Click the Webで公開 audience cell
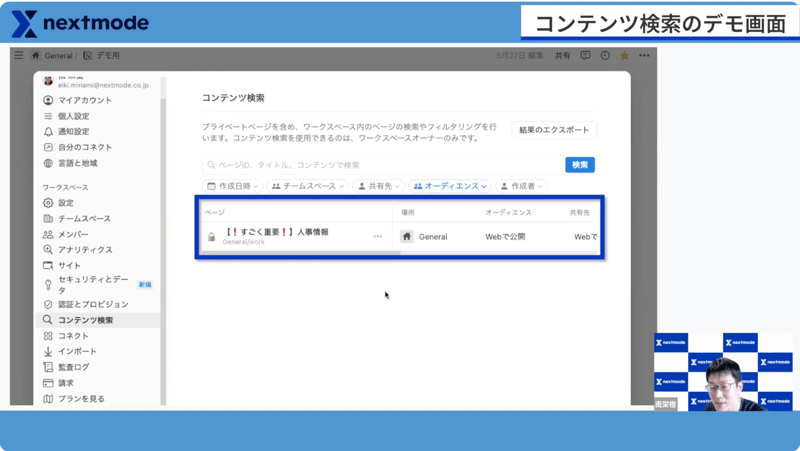 [x=505, y=237]
